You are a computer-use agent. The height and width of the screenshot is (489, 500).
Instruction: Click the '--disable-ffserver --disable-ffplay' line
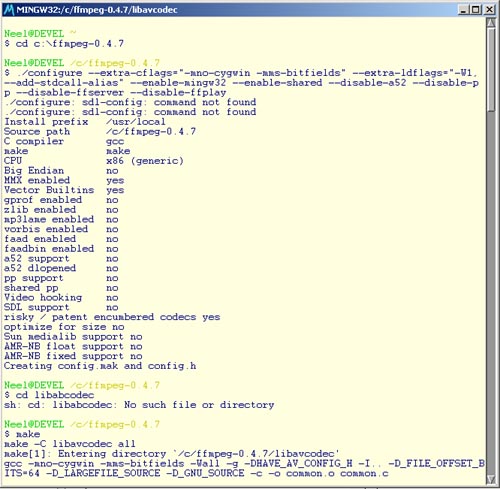tap(115, 92)
